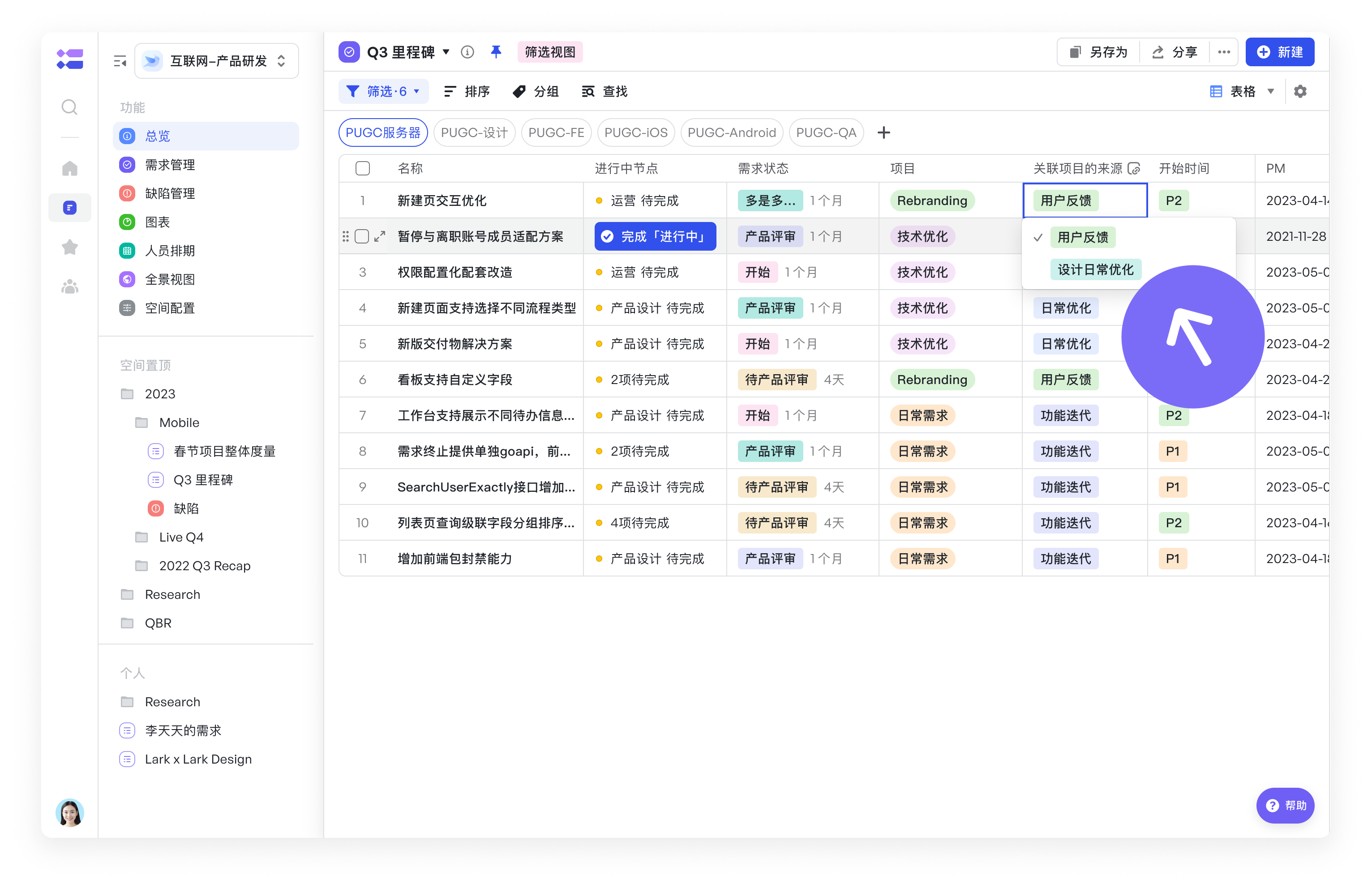
Task: Open search in the left rail
Action: pyautogui.click(x=69, y=107)
